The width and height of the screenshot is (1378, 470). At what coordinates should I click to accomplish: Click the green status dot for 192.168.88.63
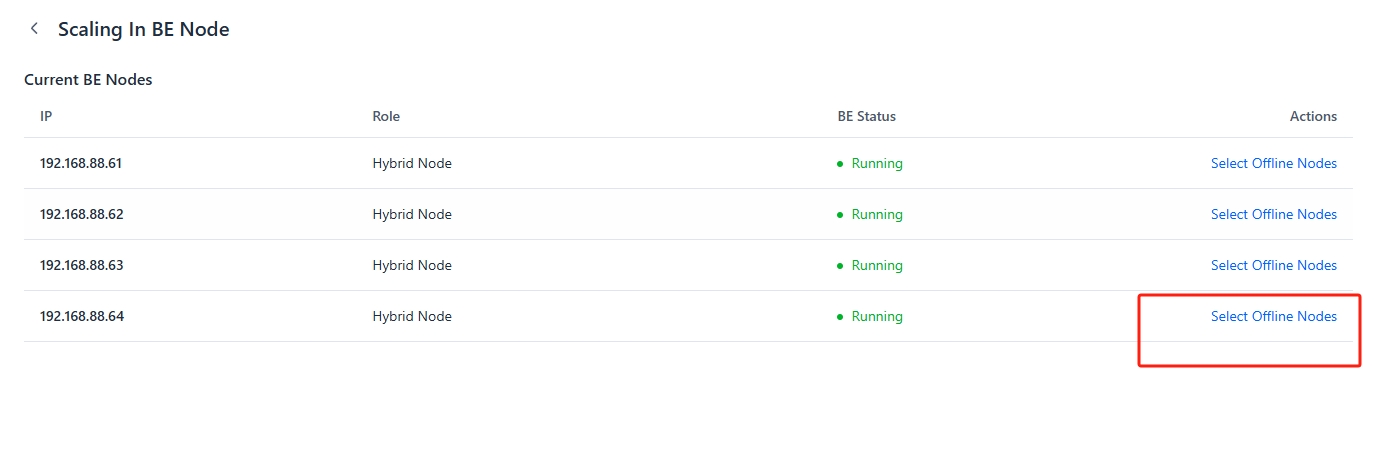[840, 266]
